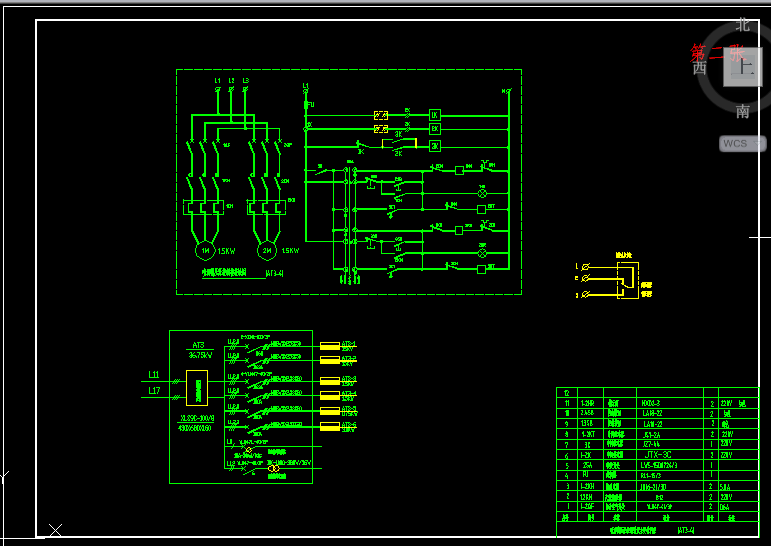Rotate view to 西 on the ViewCube compass
Viewport: 771px width, 546px height.
700,68
